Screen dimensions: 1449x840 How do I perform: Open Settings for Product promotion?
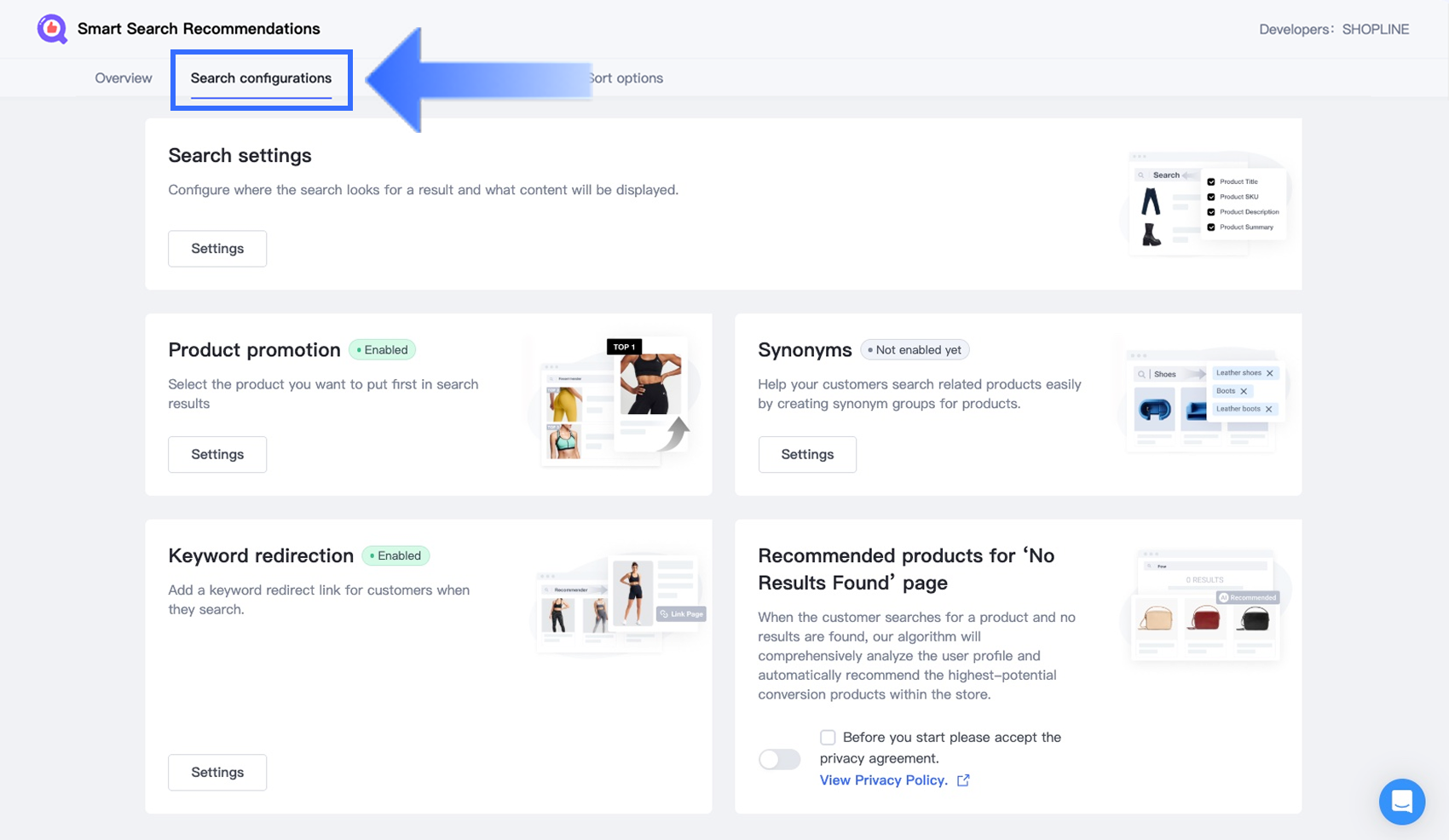tap(217, 455)
